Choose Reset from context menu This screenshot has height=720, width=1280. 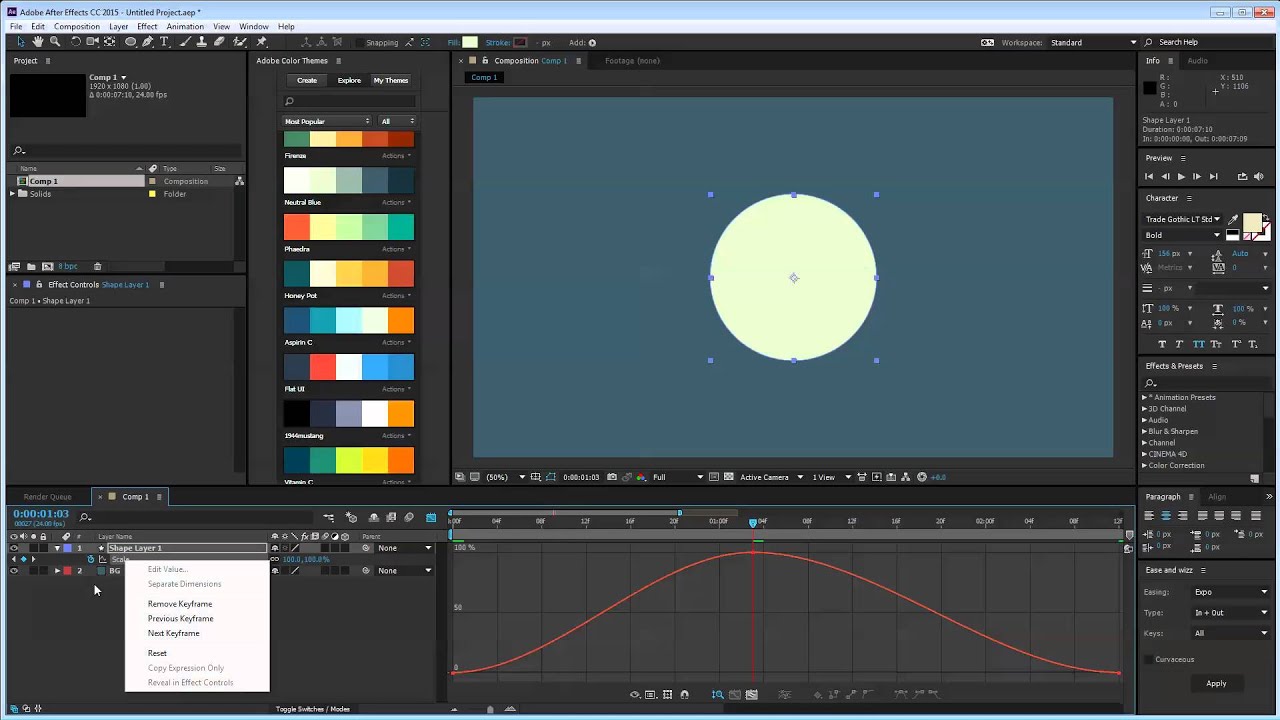[157, 653]
